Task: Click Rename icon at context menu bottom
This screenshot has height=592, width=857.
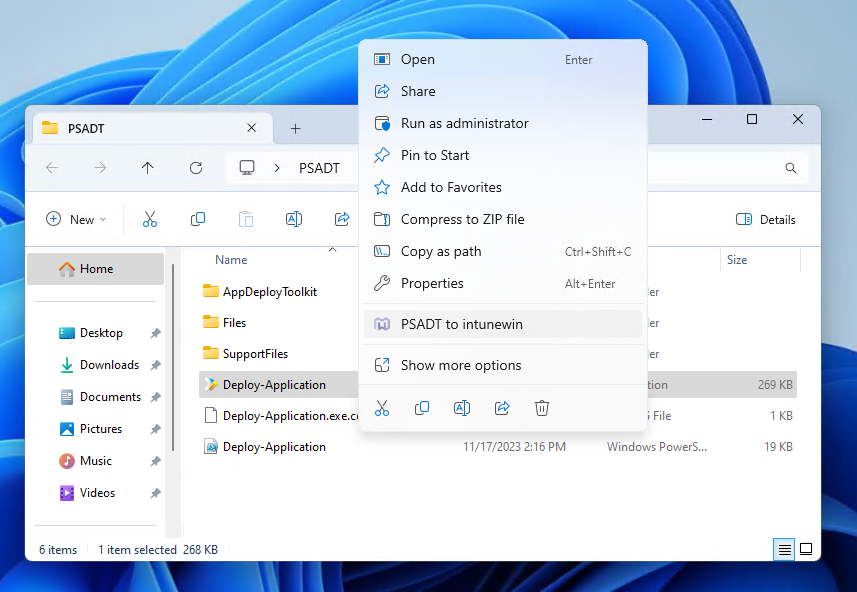Action: pyautogui.click(x=462, y=408)
